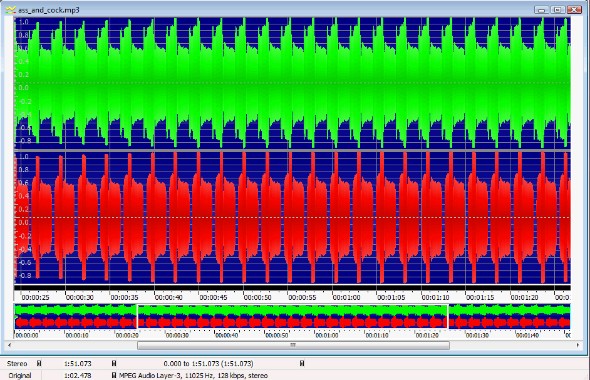
Task: Click the 00:01:40 mark on the overview ruler
Action: tap(528, 335)
